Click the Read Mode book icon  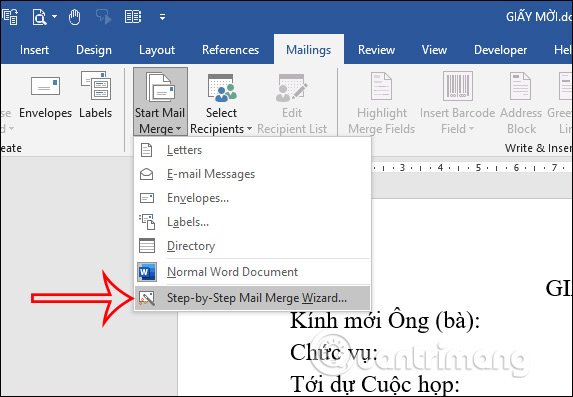133,17
